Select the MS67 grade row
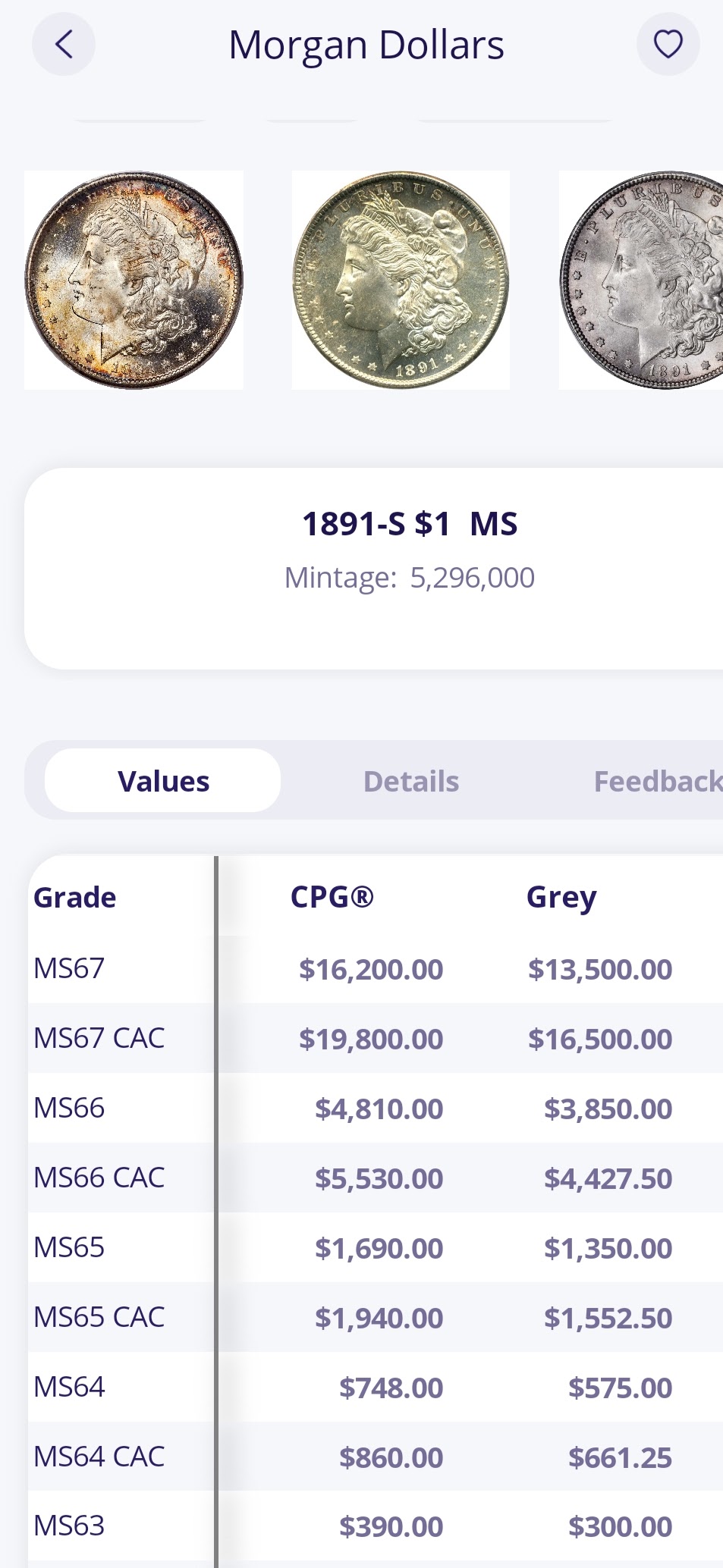This screenshot has width=723, height=1568. click(x=69, y=968)
